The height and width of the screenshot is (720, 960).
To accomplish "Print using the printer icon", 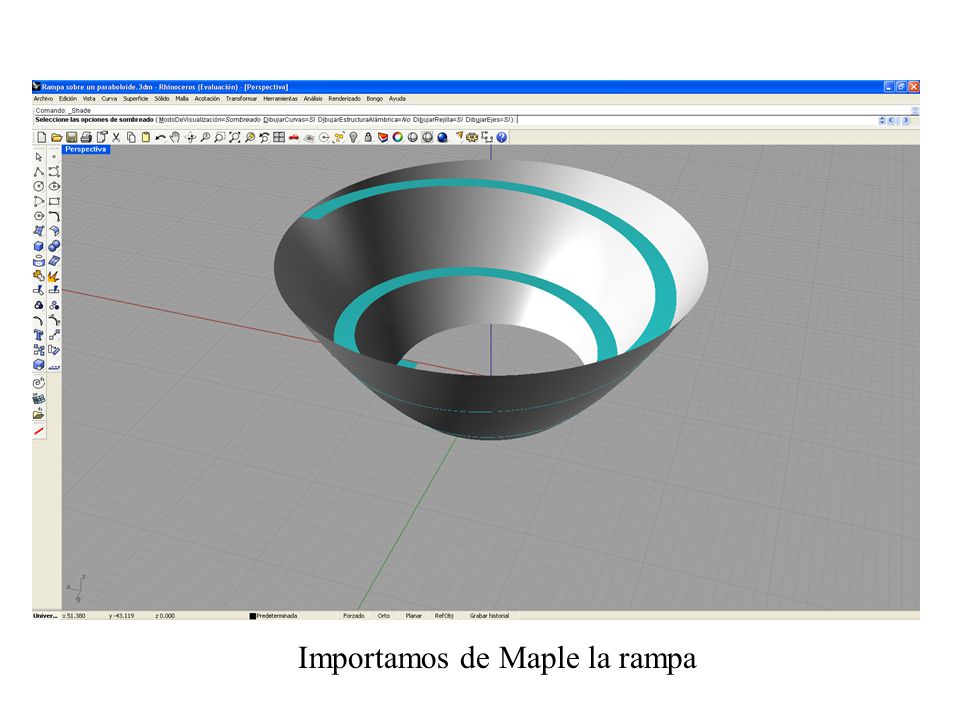I will (86, 138).
